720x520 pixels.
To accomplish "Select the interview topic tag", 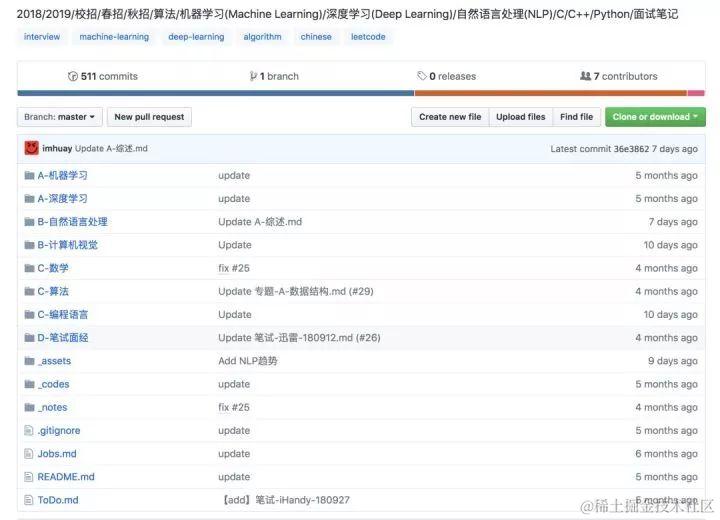I will (42, 37).
